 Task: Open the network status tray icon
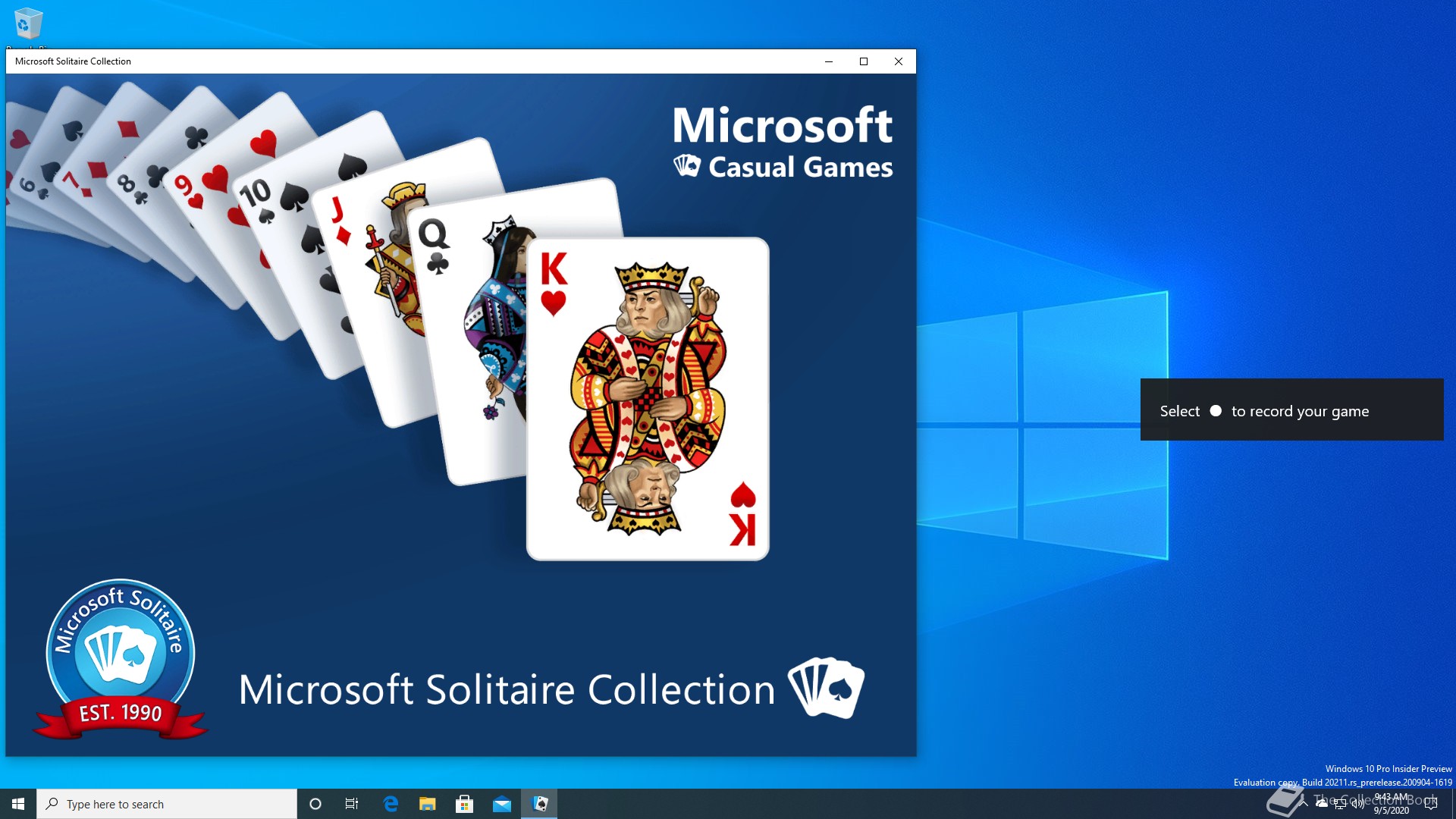click(x=1340, y=804)
